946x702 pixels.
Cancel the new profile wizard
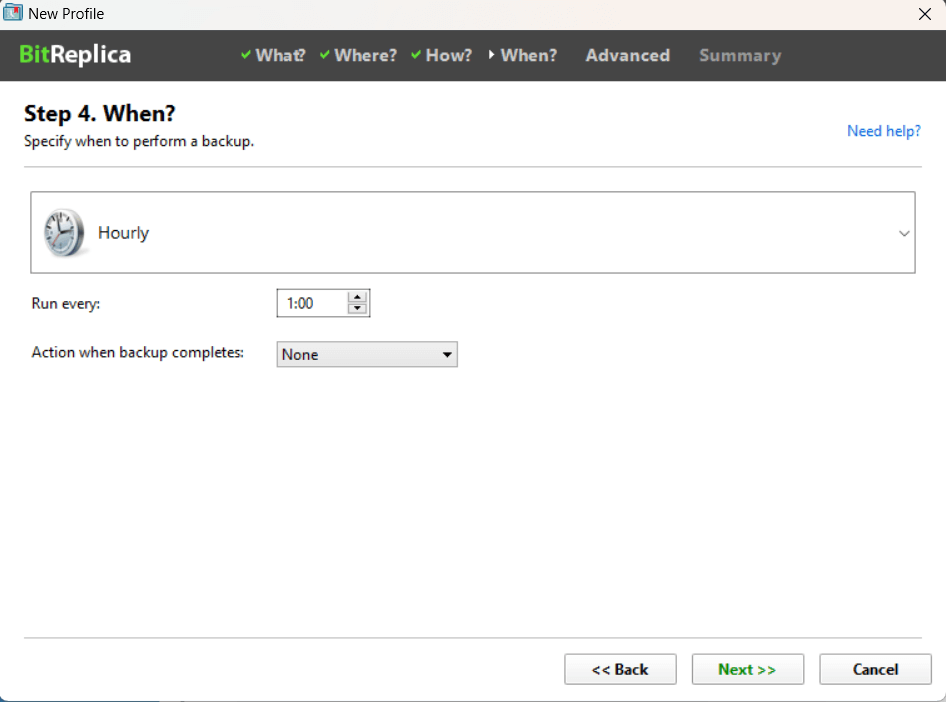pyautogui.click(x=875, y=669)
